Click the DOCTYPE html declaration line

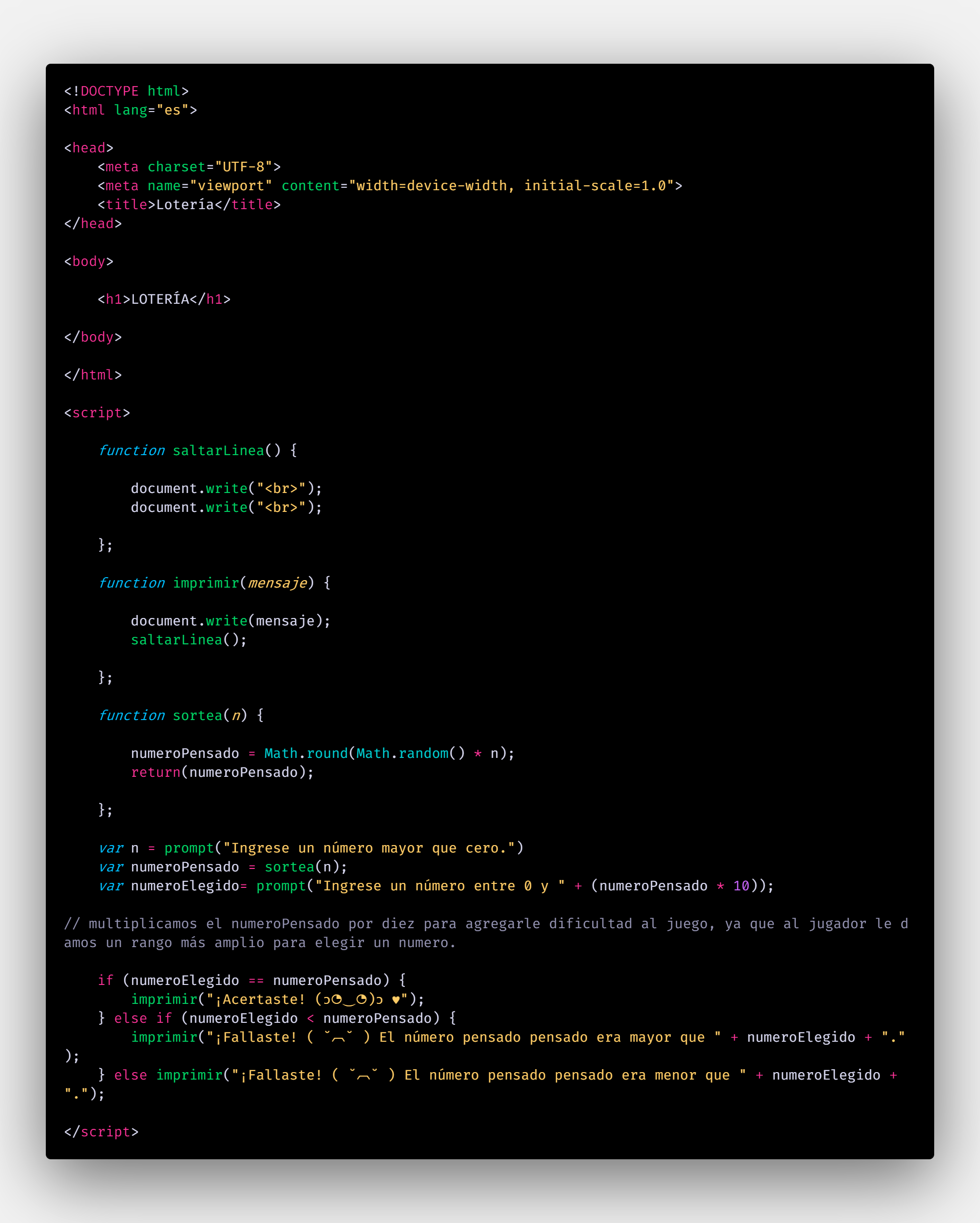tap(126, 91)
